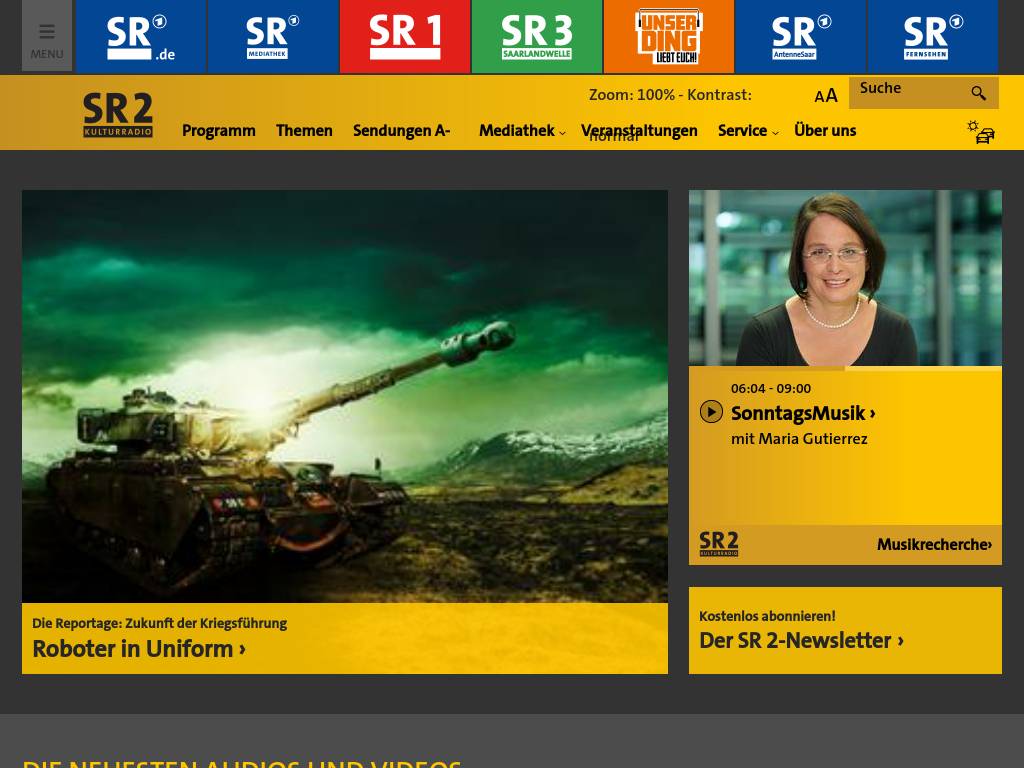Open the SR AntenneSaar station tile

coord(800,37)
